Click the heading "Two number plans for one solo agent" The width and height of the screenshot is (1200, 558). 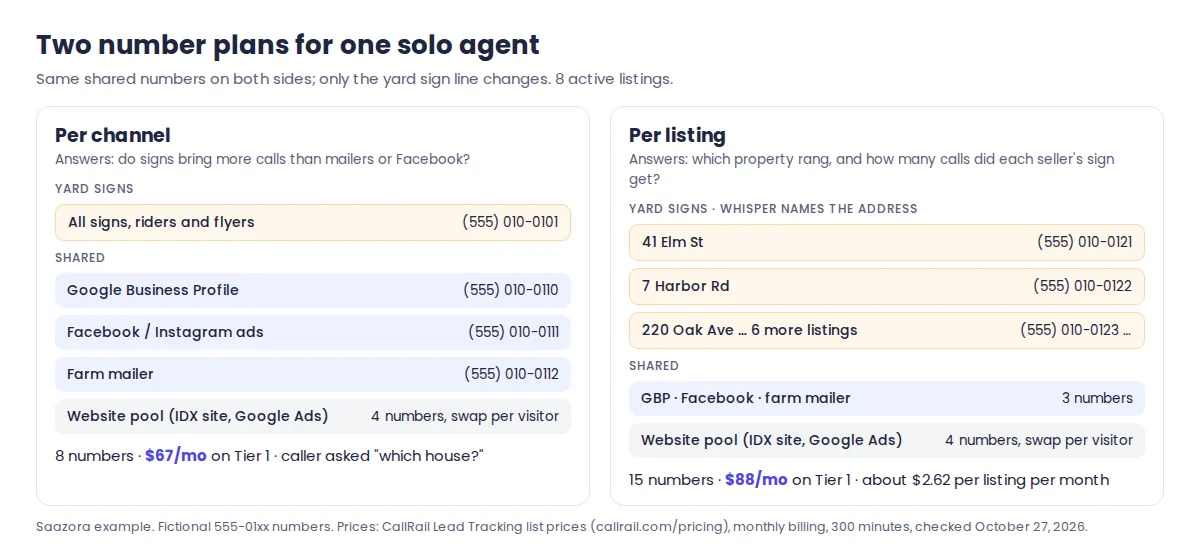[x=288, y=44]
